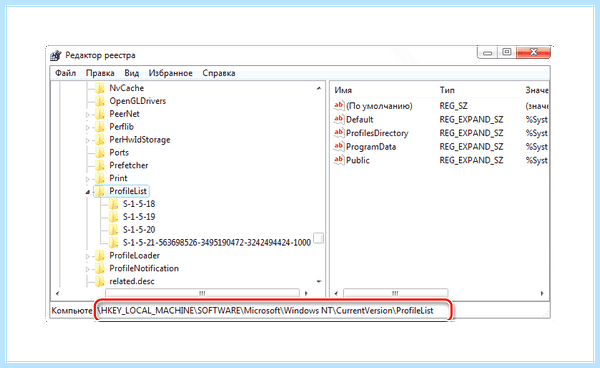The width and height of the screenshot is (600, 368).
Task: Open the Вид menu
Action: [131, 73]
